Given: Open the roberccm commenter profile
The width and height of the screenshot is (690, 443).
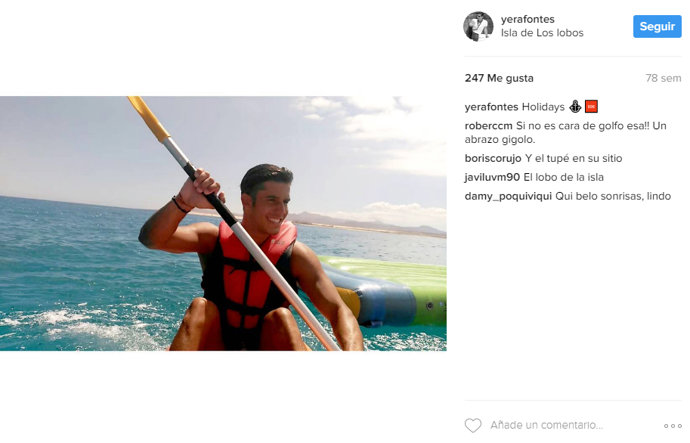Looking at the screenshot, I should click(488, 126).
